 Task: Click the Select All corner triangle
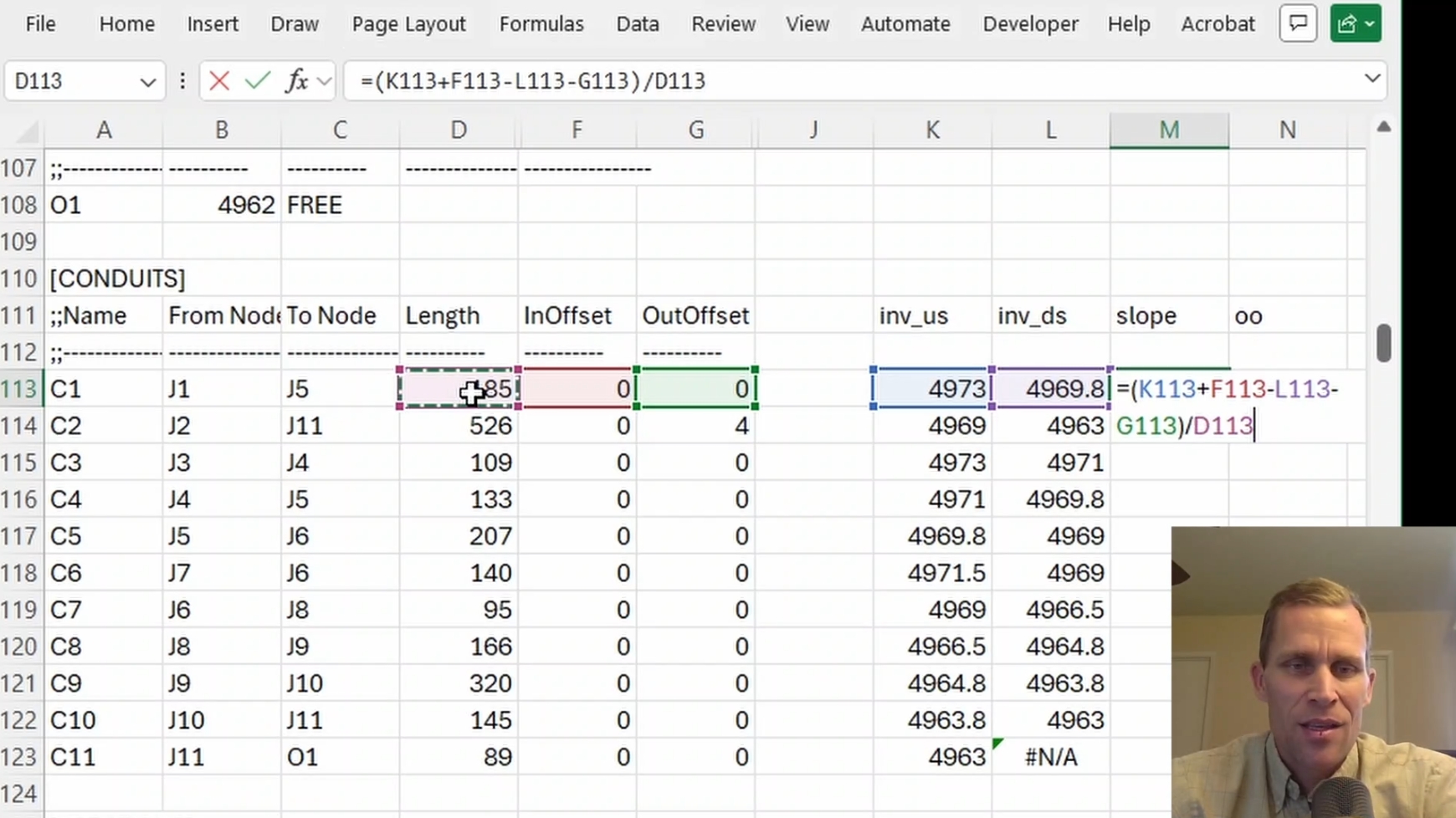[27, 131]
